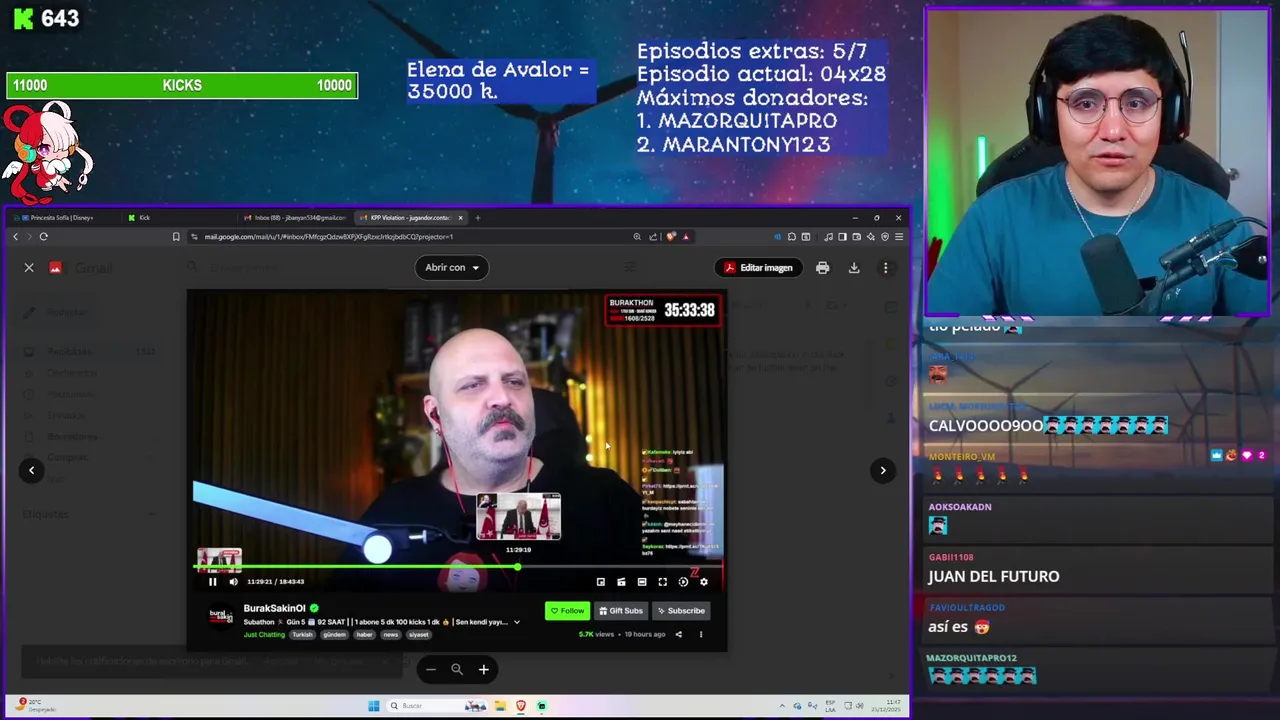Click the 'Editar imagen' button
The image size is (1280, 720).
758,267
